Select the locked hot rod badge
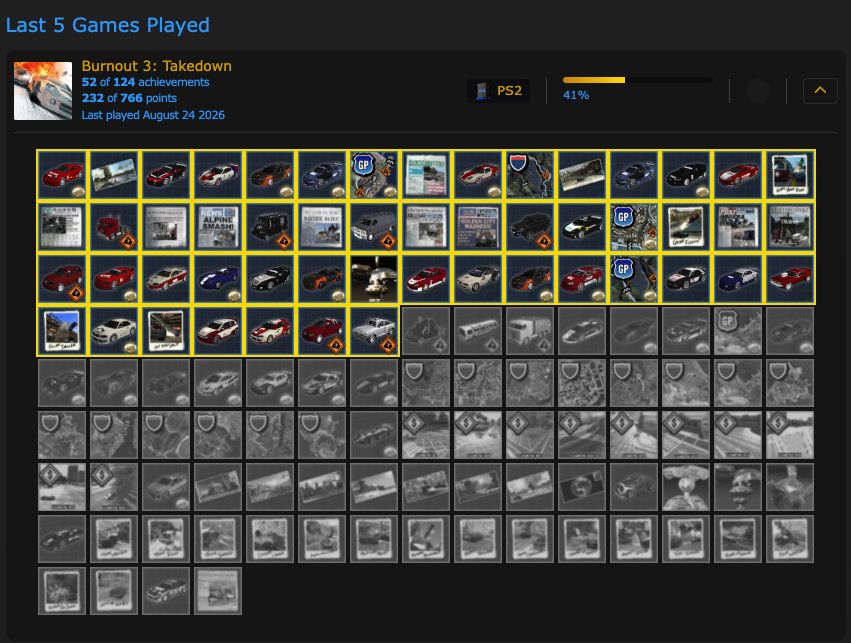 pyautogui.click(x=634, y=487)
